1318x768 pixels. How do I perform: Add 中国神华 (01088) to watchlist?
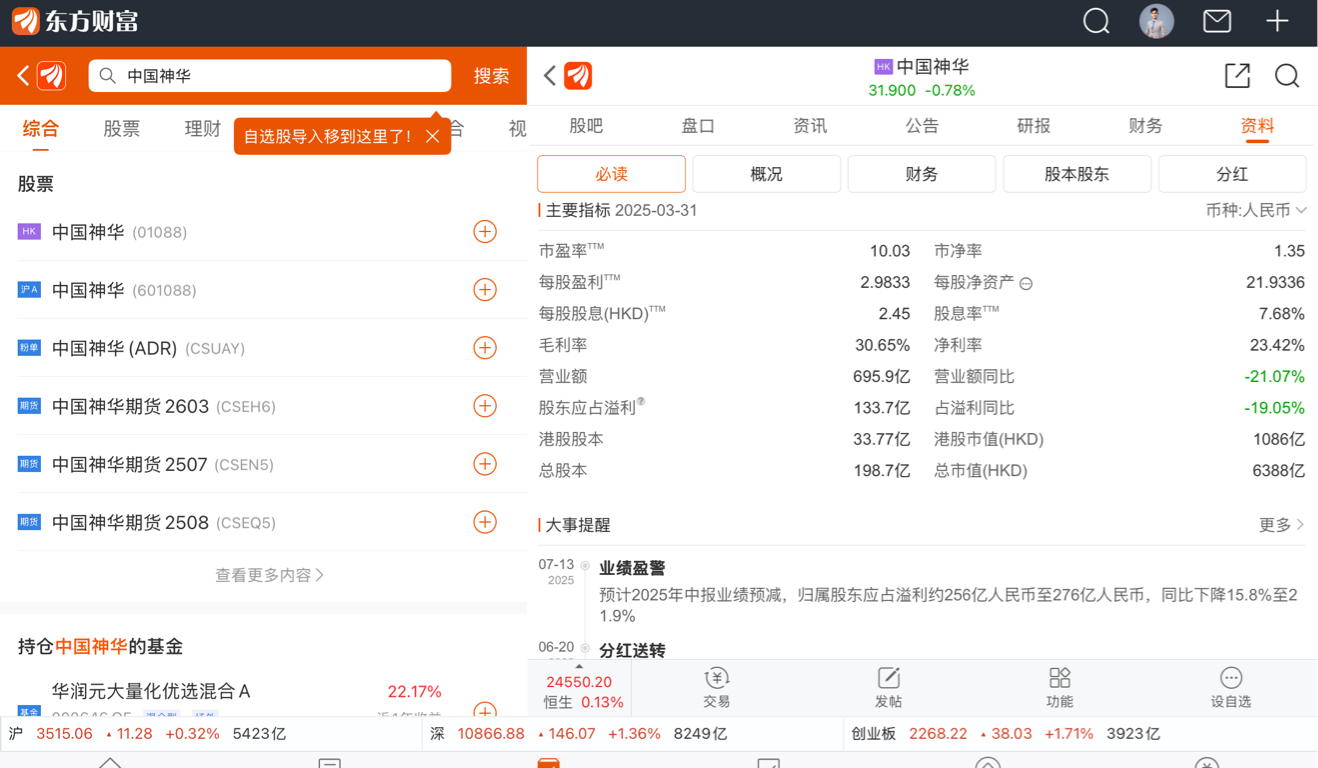(x=485, y=232)
